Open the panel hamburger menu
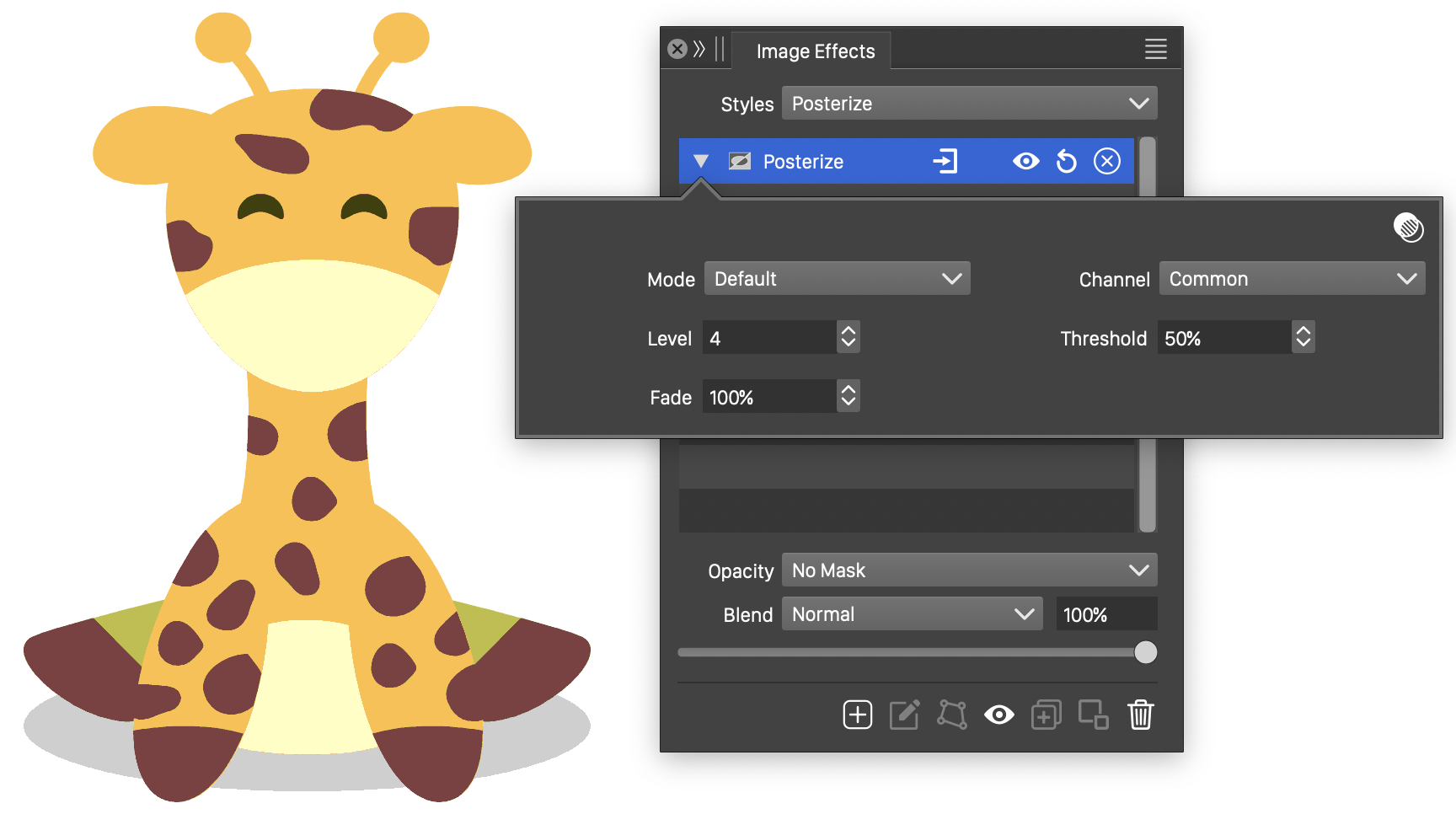 click(x=1155, y=50)
